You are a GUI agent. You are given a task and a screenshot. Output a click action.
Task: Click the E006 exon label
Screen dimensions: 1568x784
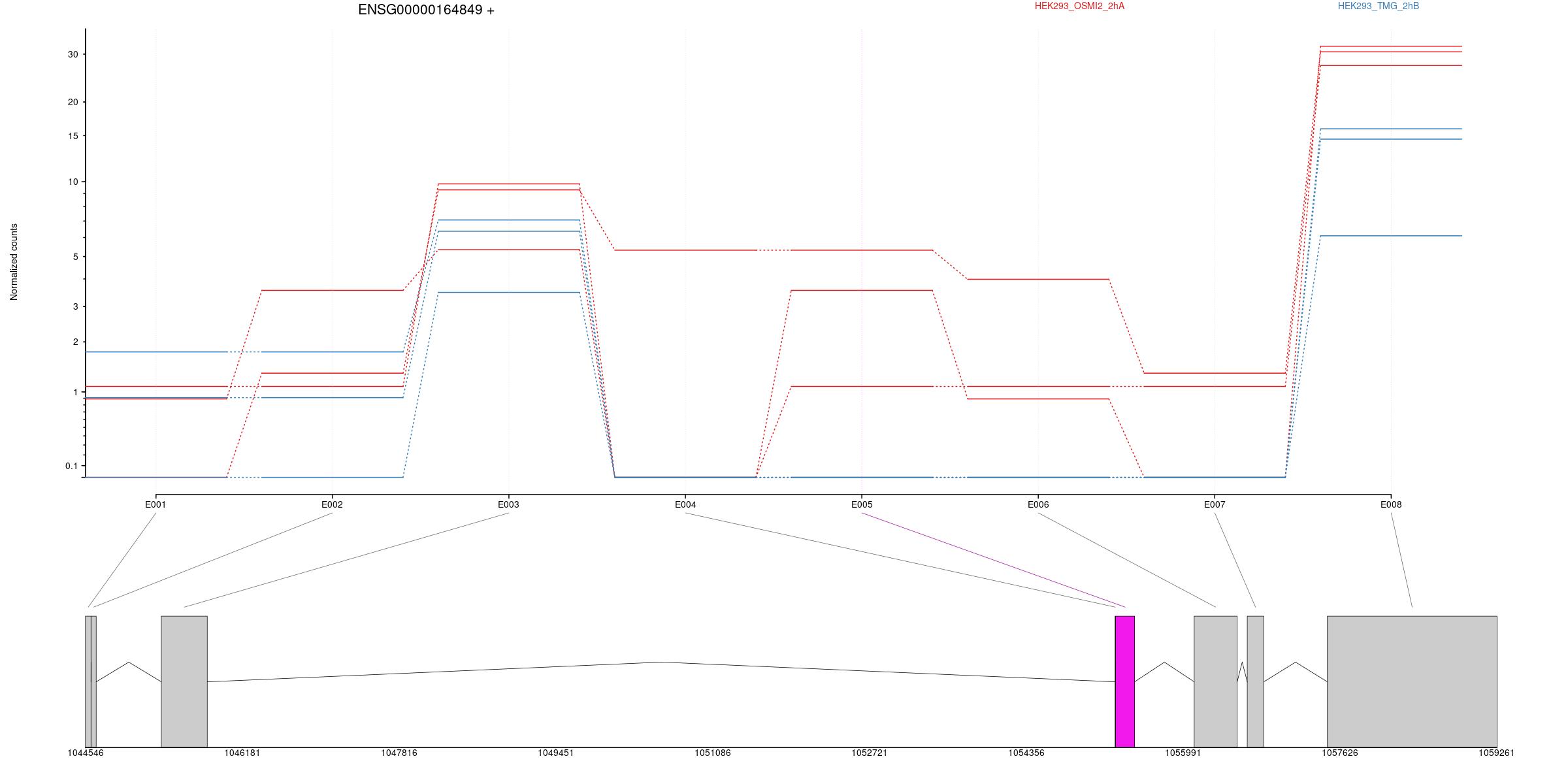pyautogui.click(x=1038, y=504)
